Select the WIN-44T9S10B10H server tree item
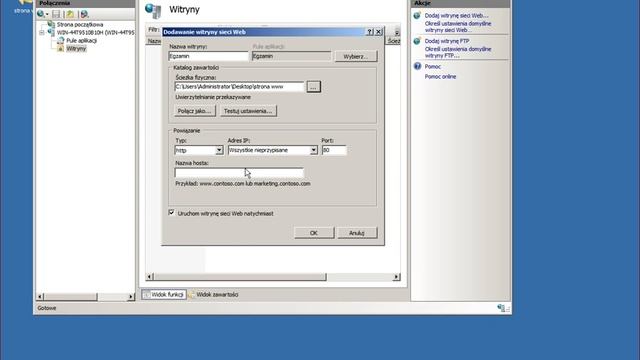This screenshot has height=360, width=640. pos(96,32)
